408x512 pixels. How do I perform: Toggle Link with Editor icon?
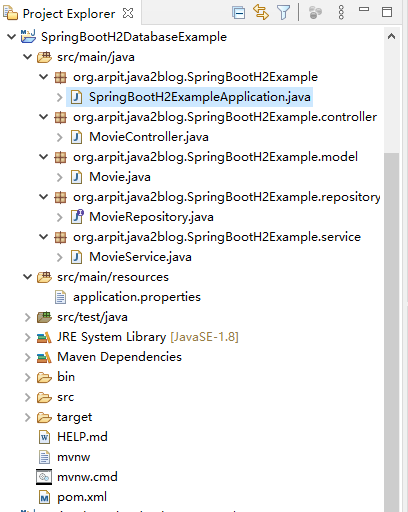pos(261,12)
